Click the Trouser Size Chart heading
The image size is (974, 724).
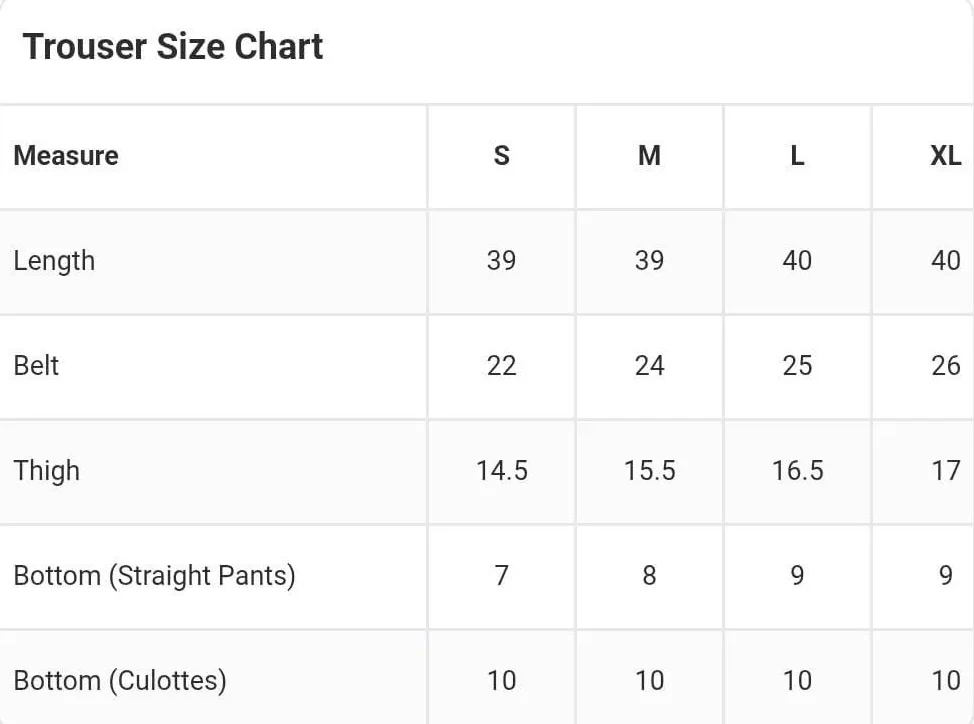(173, 47)
